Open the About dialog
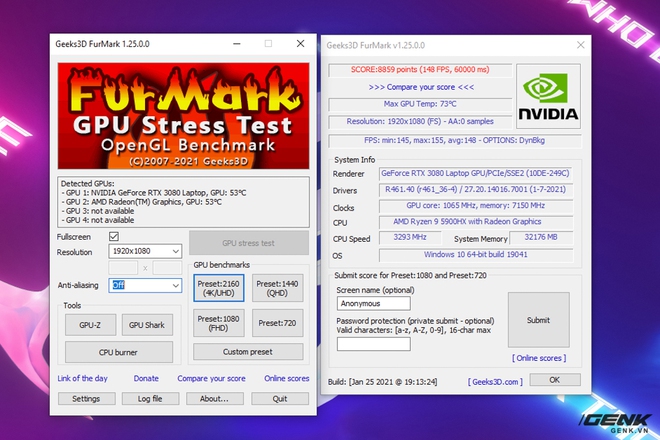The width and height of the screenshot is (660, 440). 215,399
